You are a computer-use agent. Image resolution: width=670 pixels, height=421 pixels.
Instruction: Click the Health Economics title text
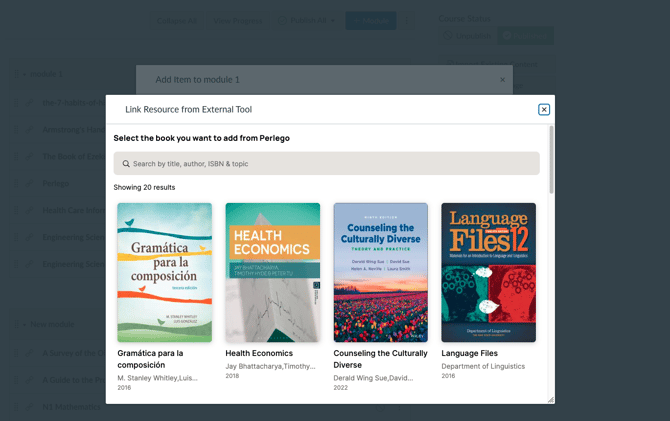(x=259, y=353)
